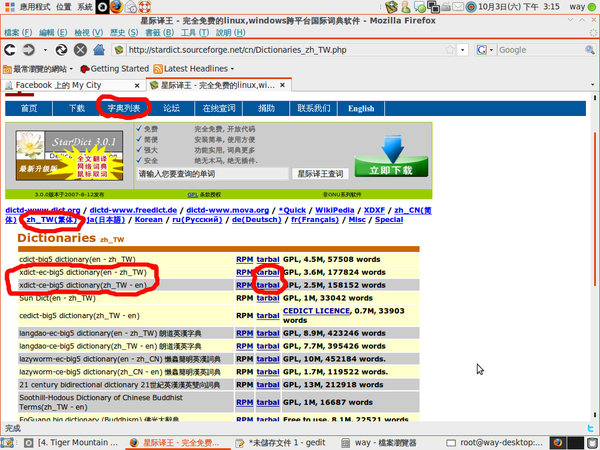Image resolution: width=600 pixels, height=450 pixels.
Task: Focus the Google search field
Action: (541, 50)
